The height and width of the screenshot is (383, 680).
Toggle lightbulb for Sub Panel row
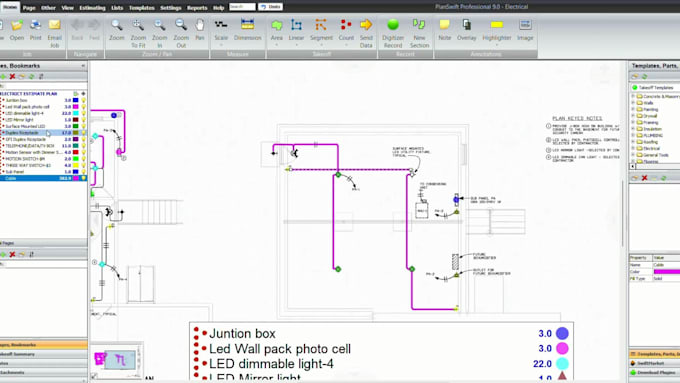[x=83, y=172]
